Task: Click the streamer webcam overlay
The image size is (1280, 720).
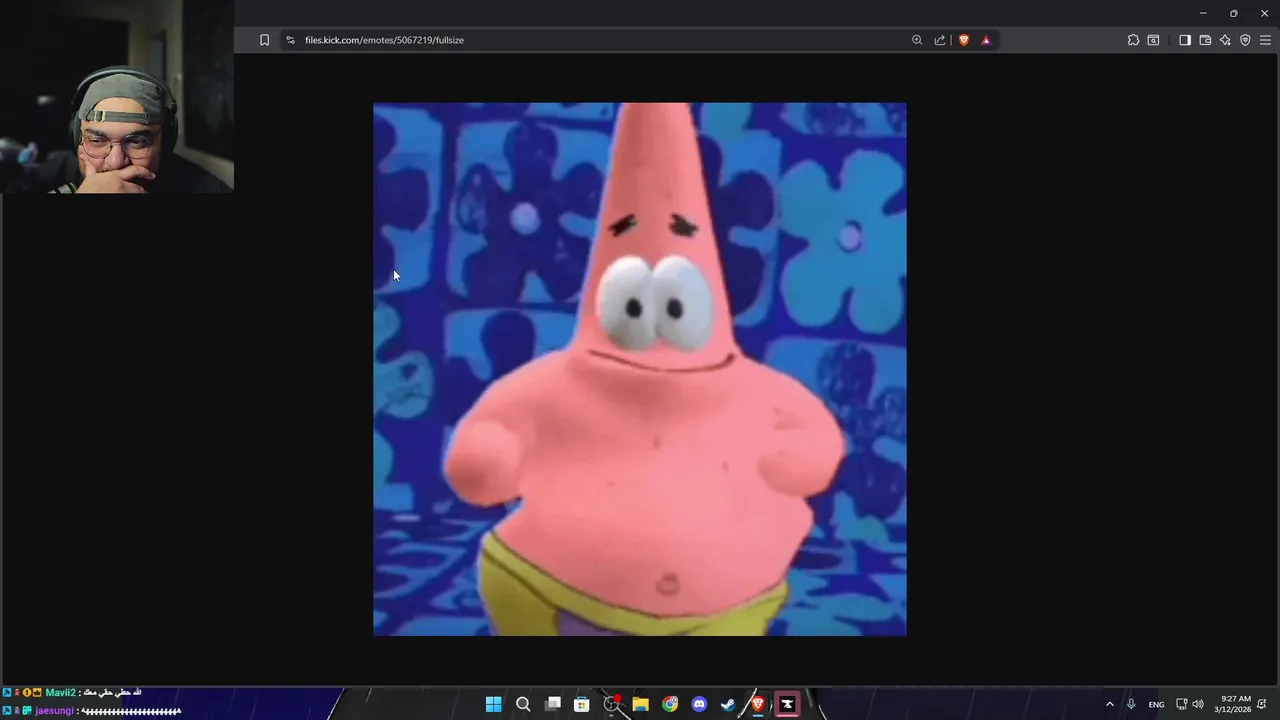Action: pos(117,96)
